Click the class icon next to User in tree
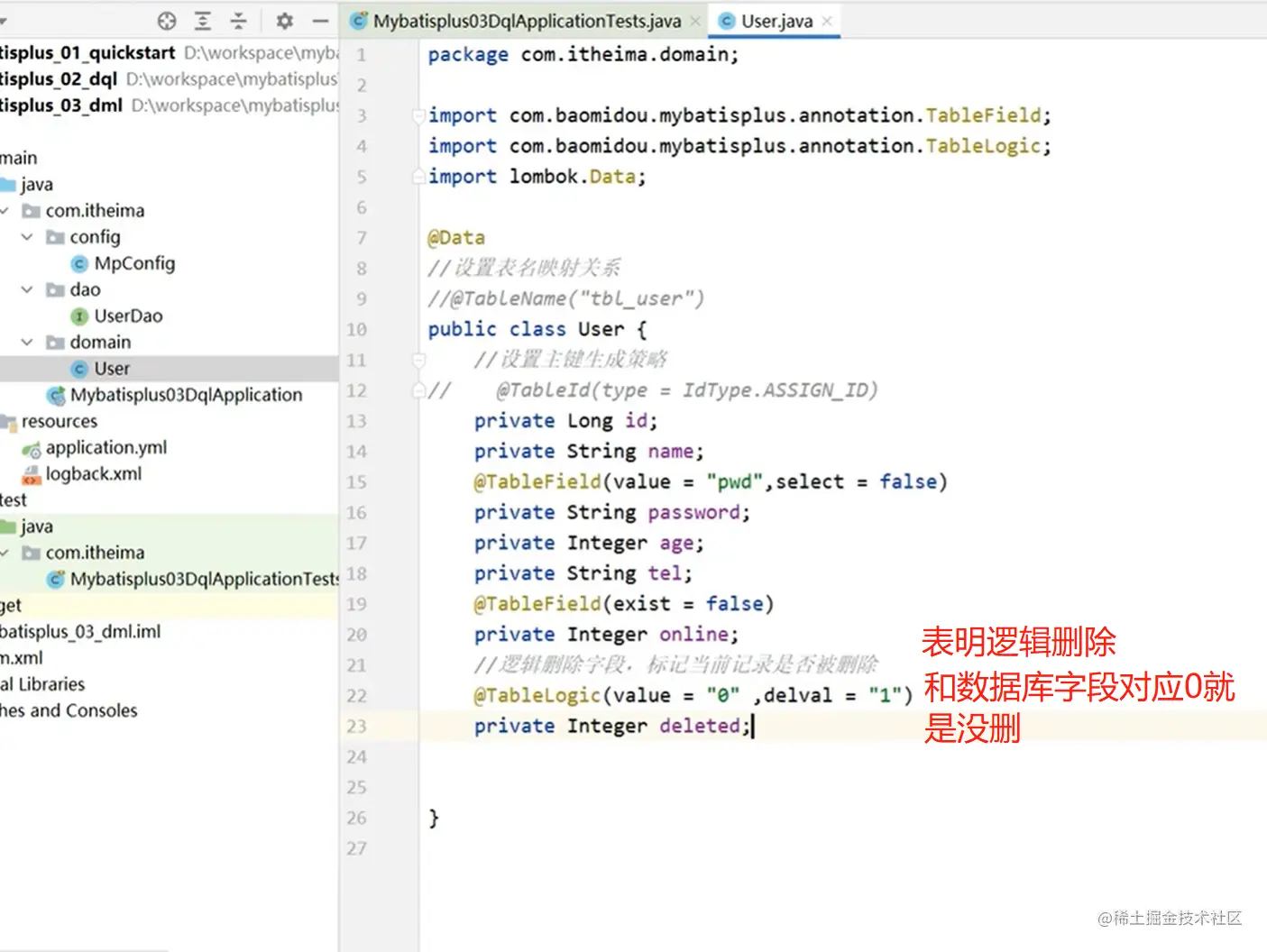This screenshot has height=952, width=1267. coord(79,369)
